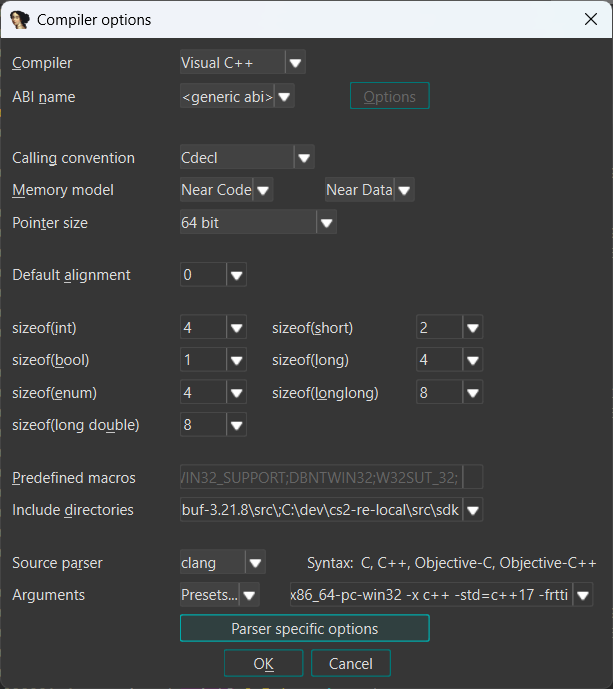Expand the Near Data memory model dropdown

point(369,190)
